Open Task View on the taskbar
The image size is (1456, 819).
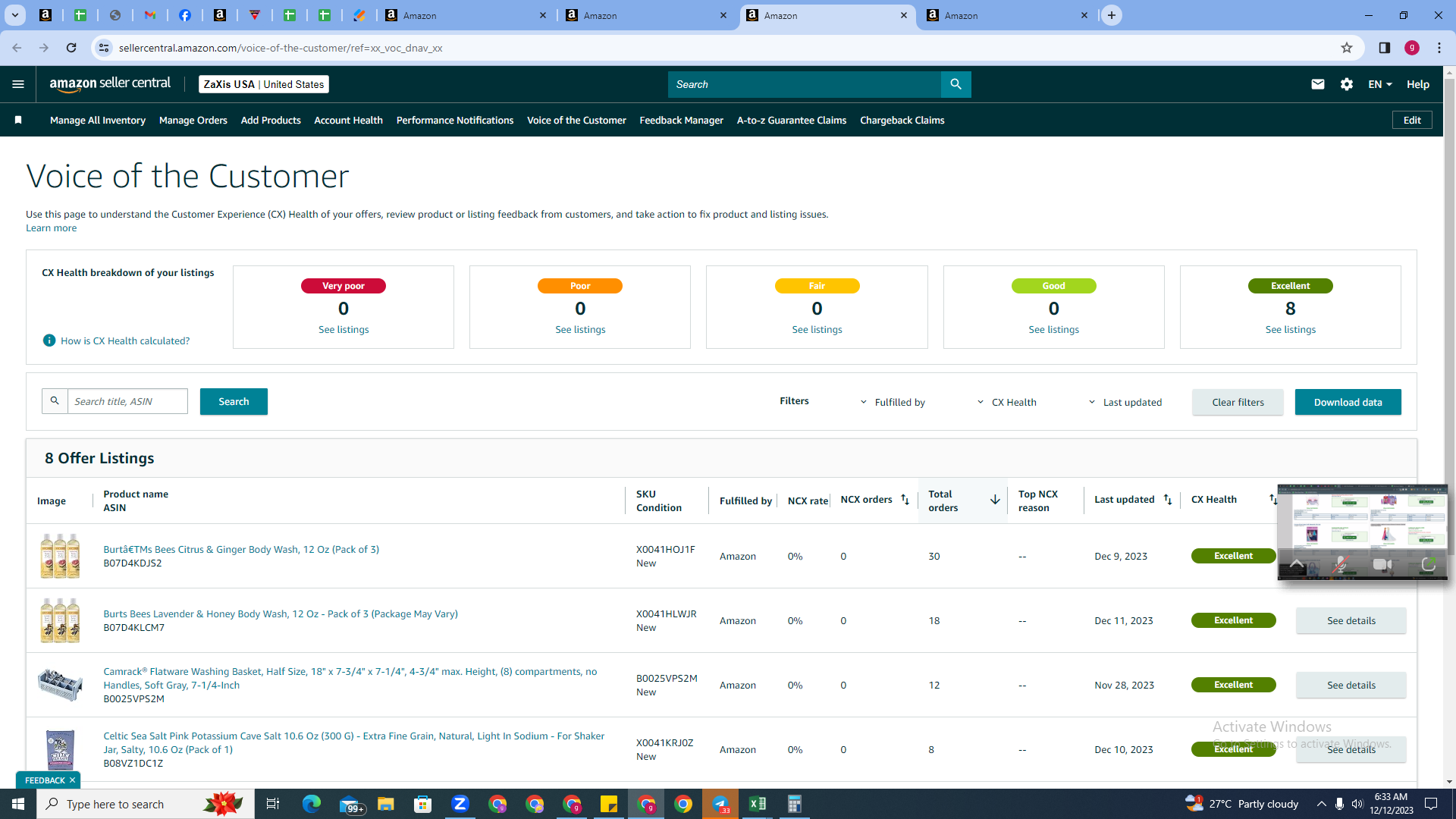pos(273,804)
